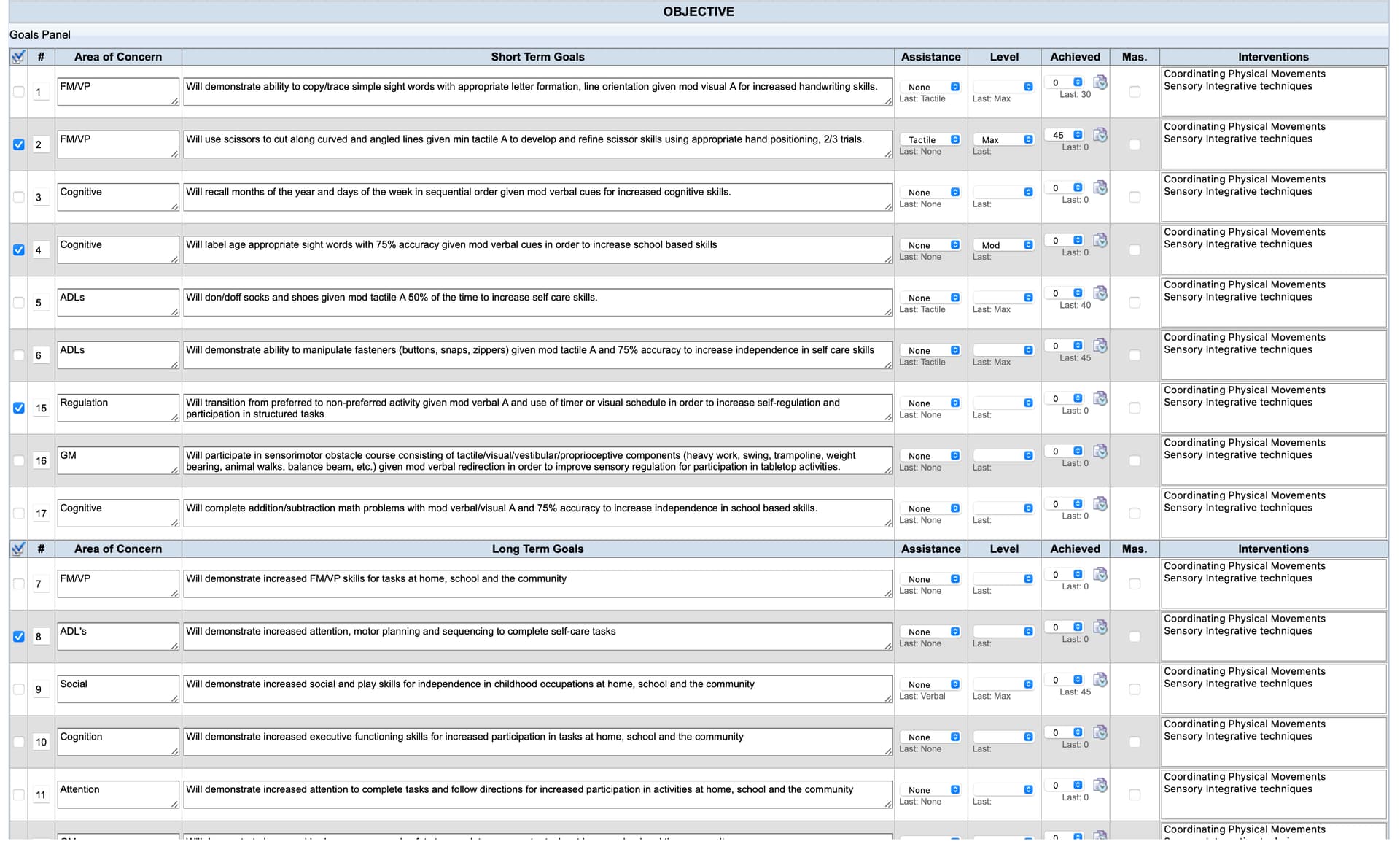This screenshot has height=844, width=1400.
Task: Open Achieved dropdown for goal 6
Action: coord(1065,346)
